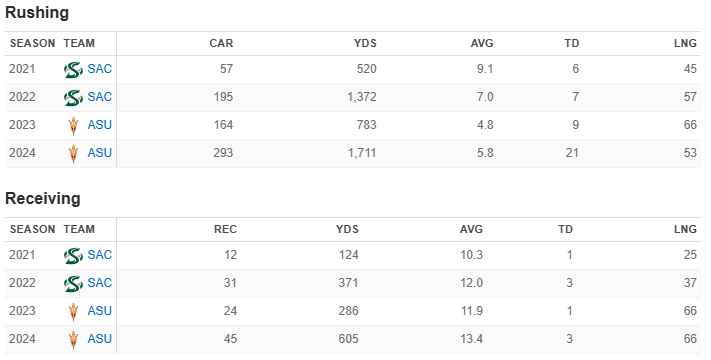Click Arizona State pitchfork logo in 2023 receiving row

tap(73, 312)
